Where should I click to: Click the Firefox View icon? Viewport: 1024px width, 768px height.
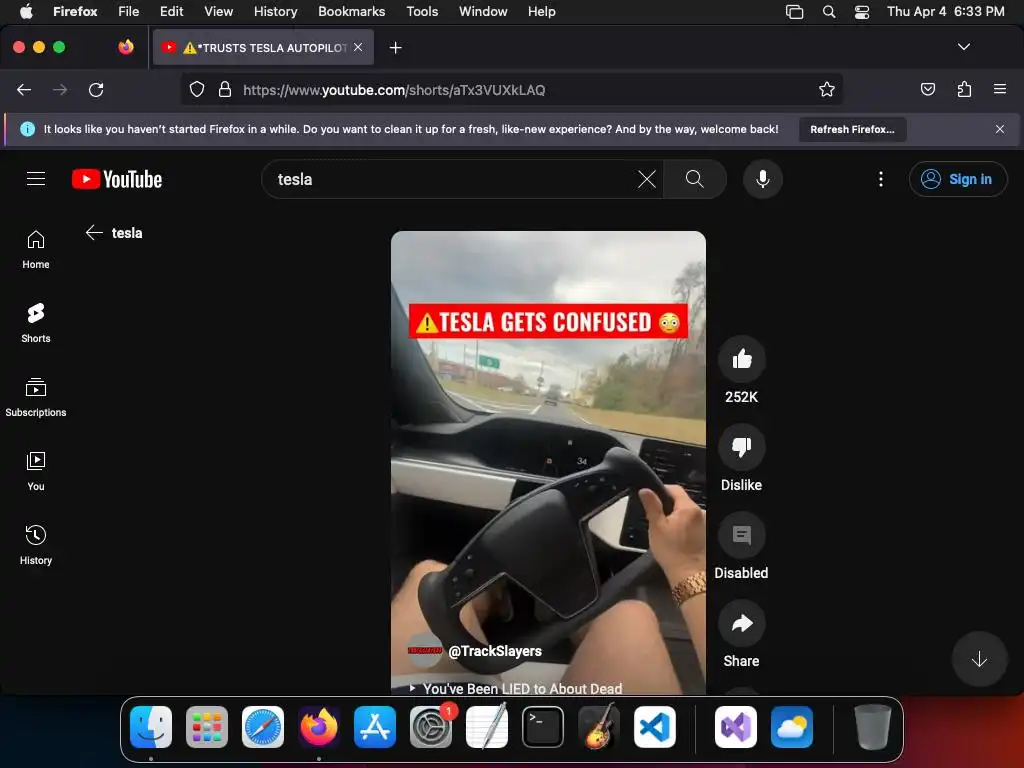126,47
